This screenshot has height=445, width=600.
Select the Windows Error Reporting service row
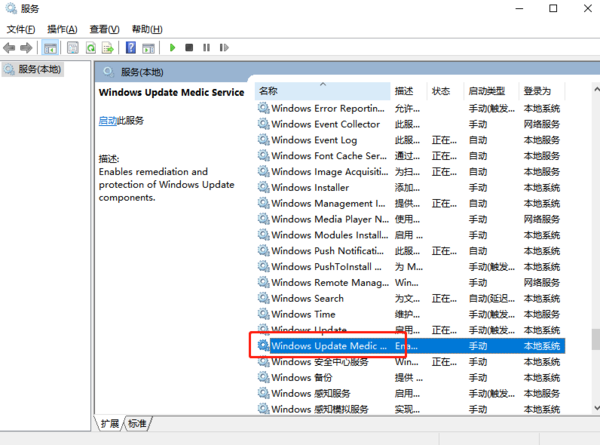click(x=411, y=109)
